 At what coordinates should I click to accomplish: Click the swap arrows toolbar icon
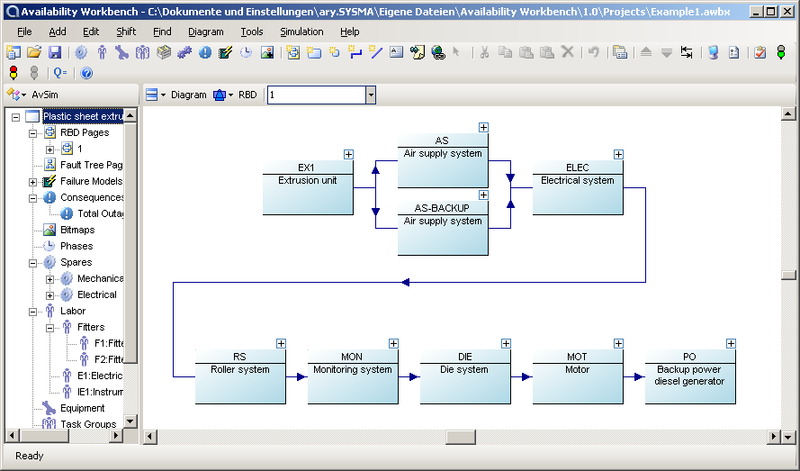[687, 52]
